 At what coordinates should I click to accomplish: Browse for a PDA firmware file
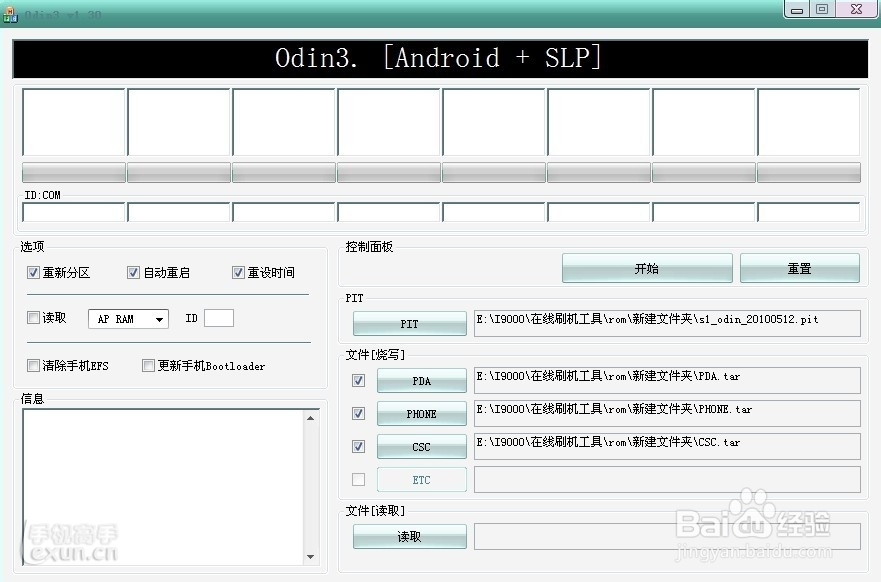point(421,380)
